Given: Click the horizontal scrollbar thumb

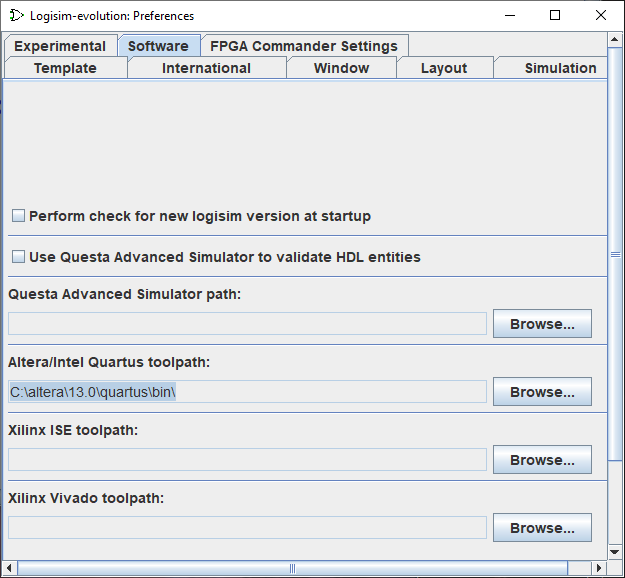Looking at the screenshot, I should [x=293, y=568].
